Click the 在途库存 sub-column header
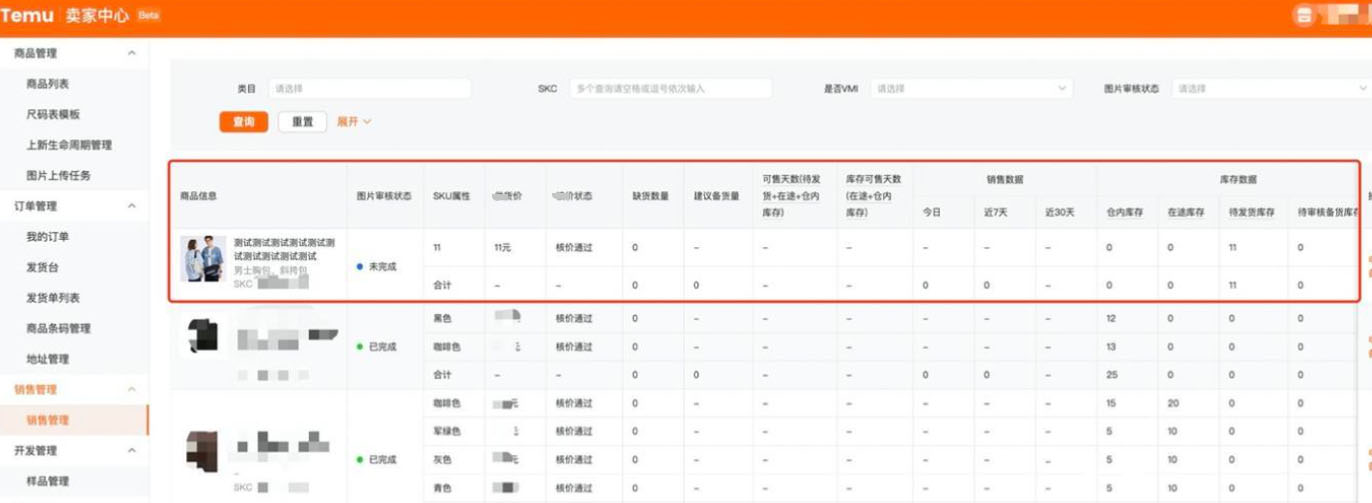Screen dimensions: 1372x503 click(1186, 213)
